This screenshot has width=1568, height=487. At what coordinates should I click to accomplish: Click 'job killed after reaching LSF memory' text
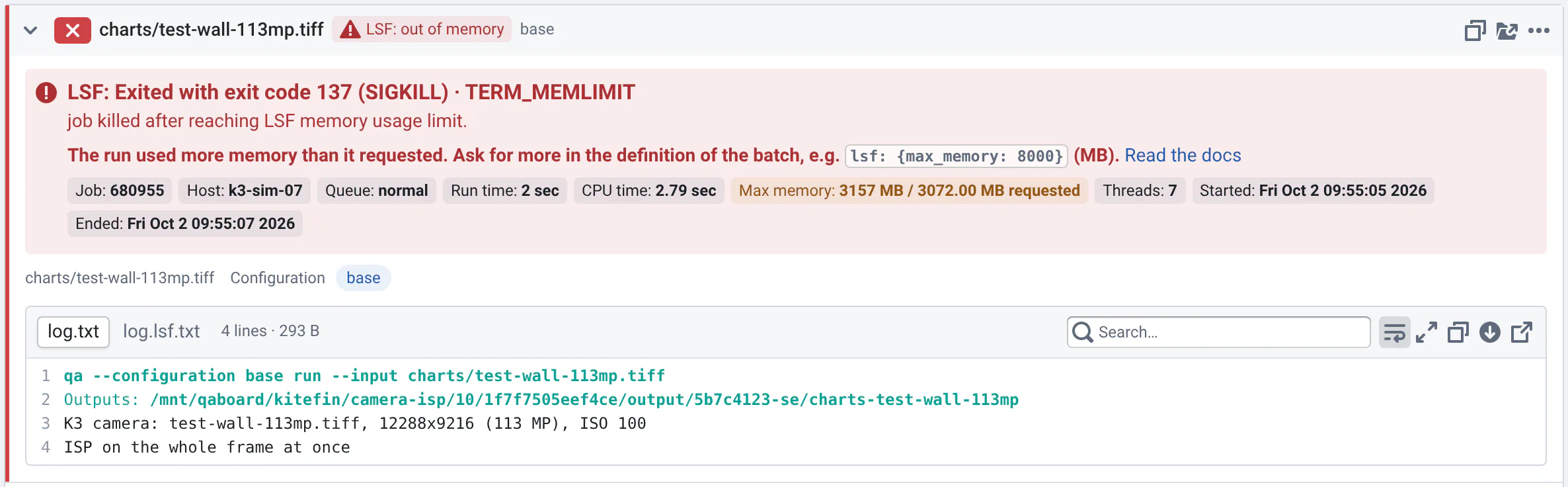[267, 121]
